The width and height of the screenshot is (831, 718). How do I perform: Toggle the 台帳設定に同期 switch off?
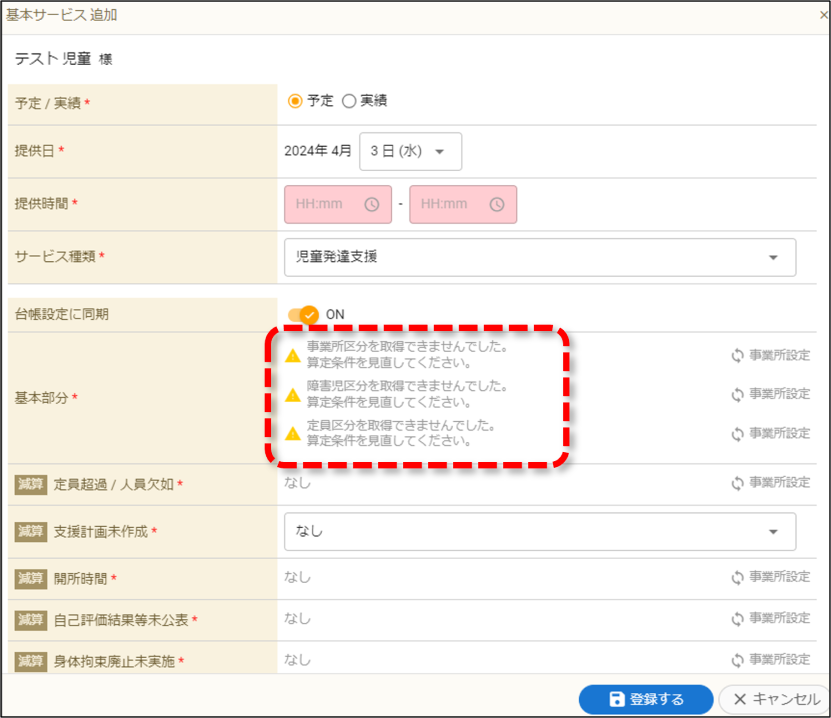click(x=304, y=315)
